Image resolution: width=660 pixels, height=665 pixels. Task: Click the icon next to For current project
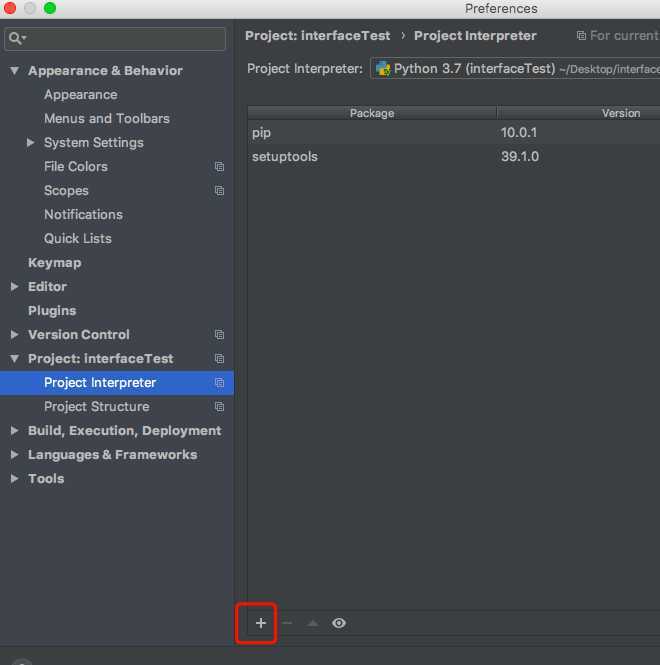[x=581, y=36]
